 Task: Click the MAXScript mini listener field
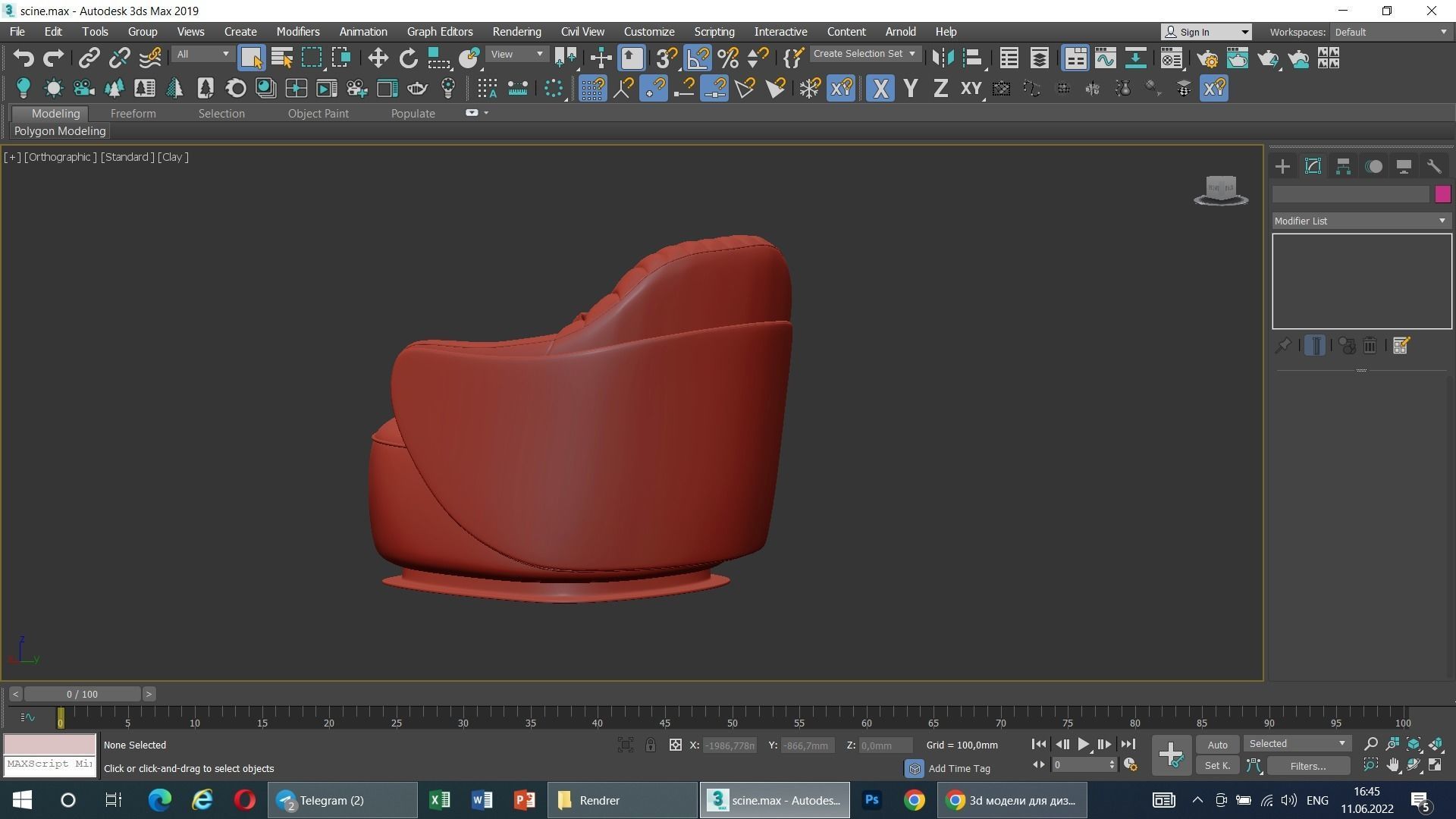(x=50, y=764)
